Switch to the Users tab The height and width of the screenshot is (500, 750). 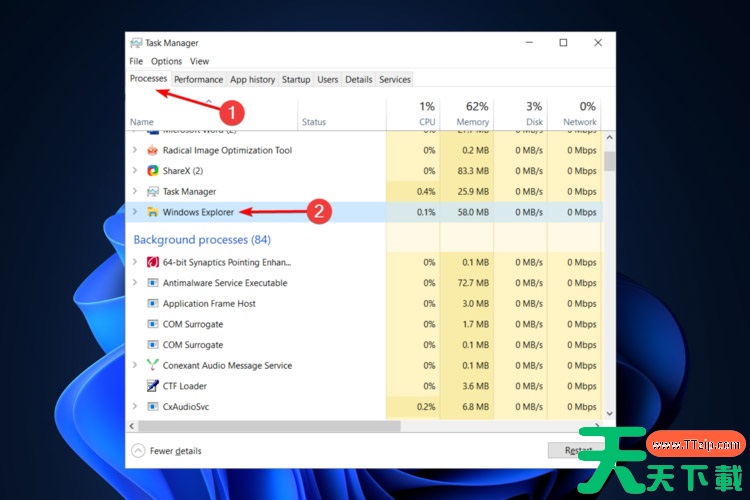(328, 79)
